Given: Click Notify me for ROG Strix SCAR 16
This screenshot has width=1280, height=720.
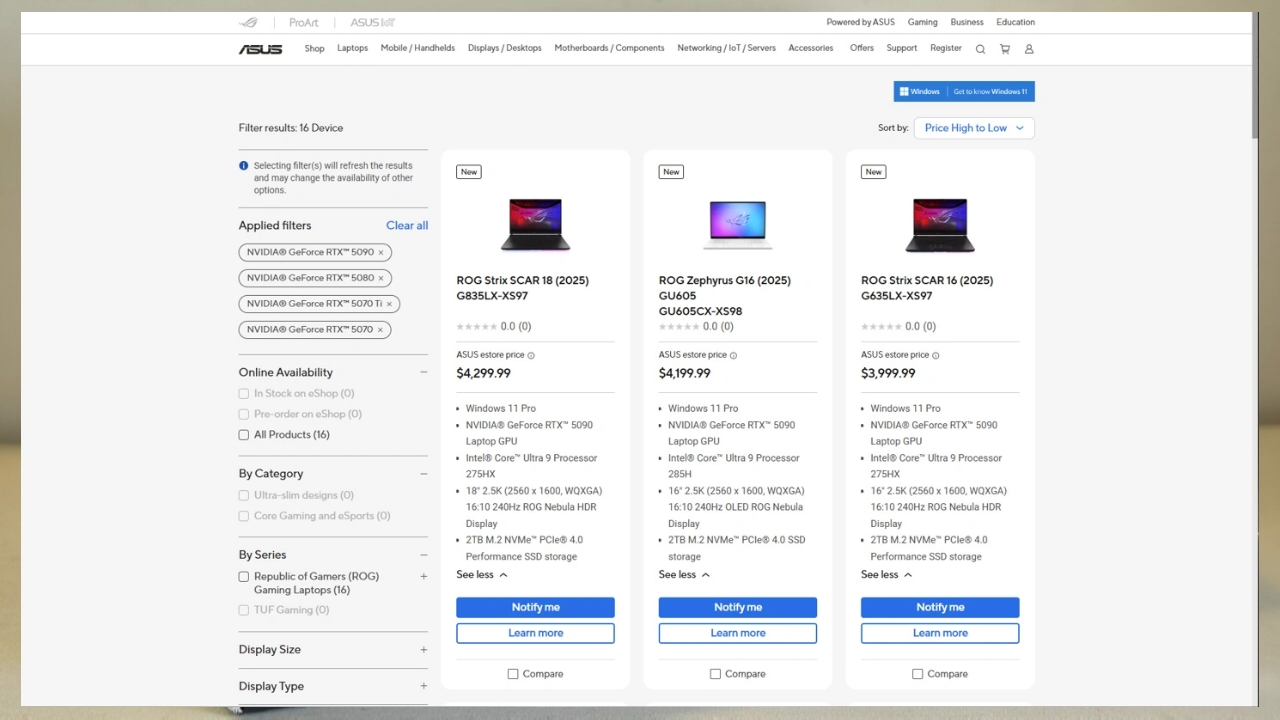Looking at the screenshot, I should pos(939,607).
